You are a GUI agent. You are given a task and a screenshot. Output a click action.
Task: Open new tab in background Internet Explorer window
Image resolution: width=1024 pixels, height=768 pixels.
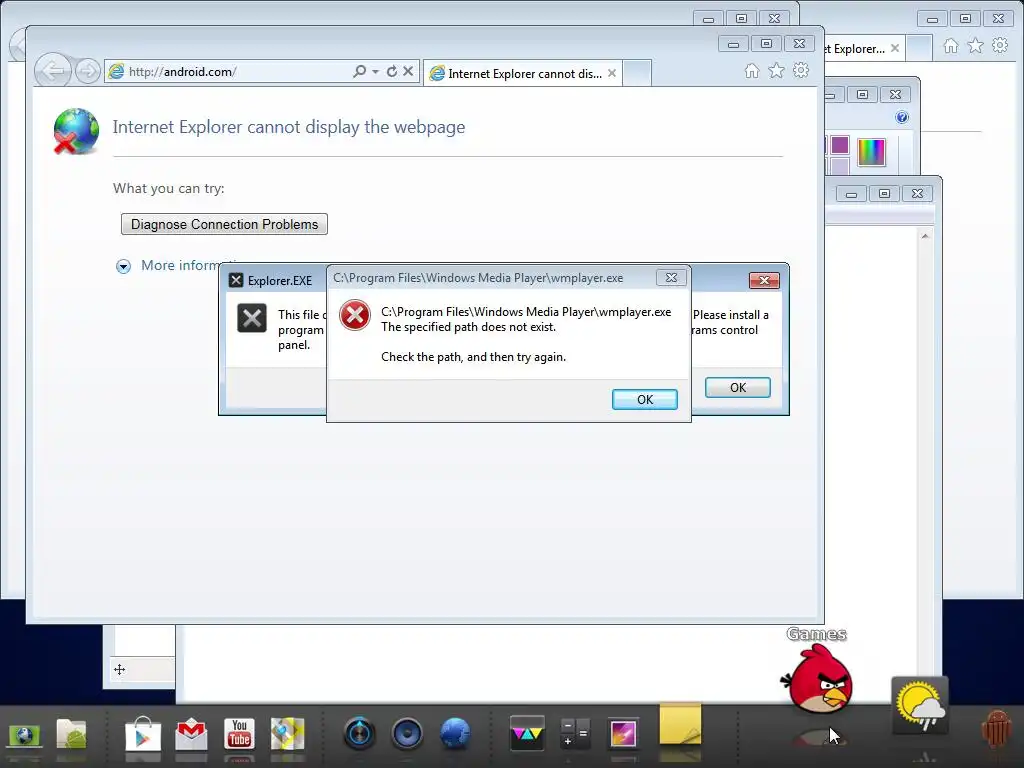919,48
